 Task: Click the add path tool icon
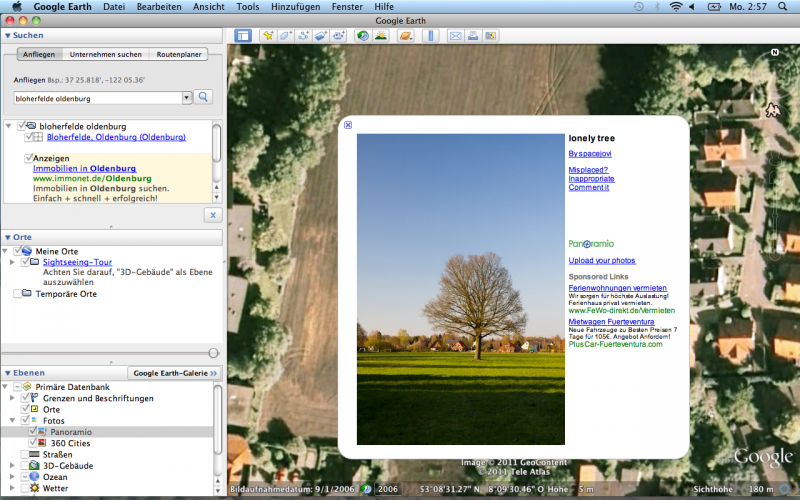pyautogui.click(x=304, y=36)
